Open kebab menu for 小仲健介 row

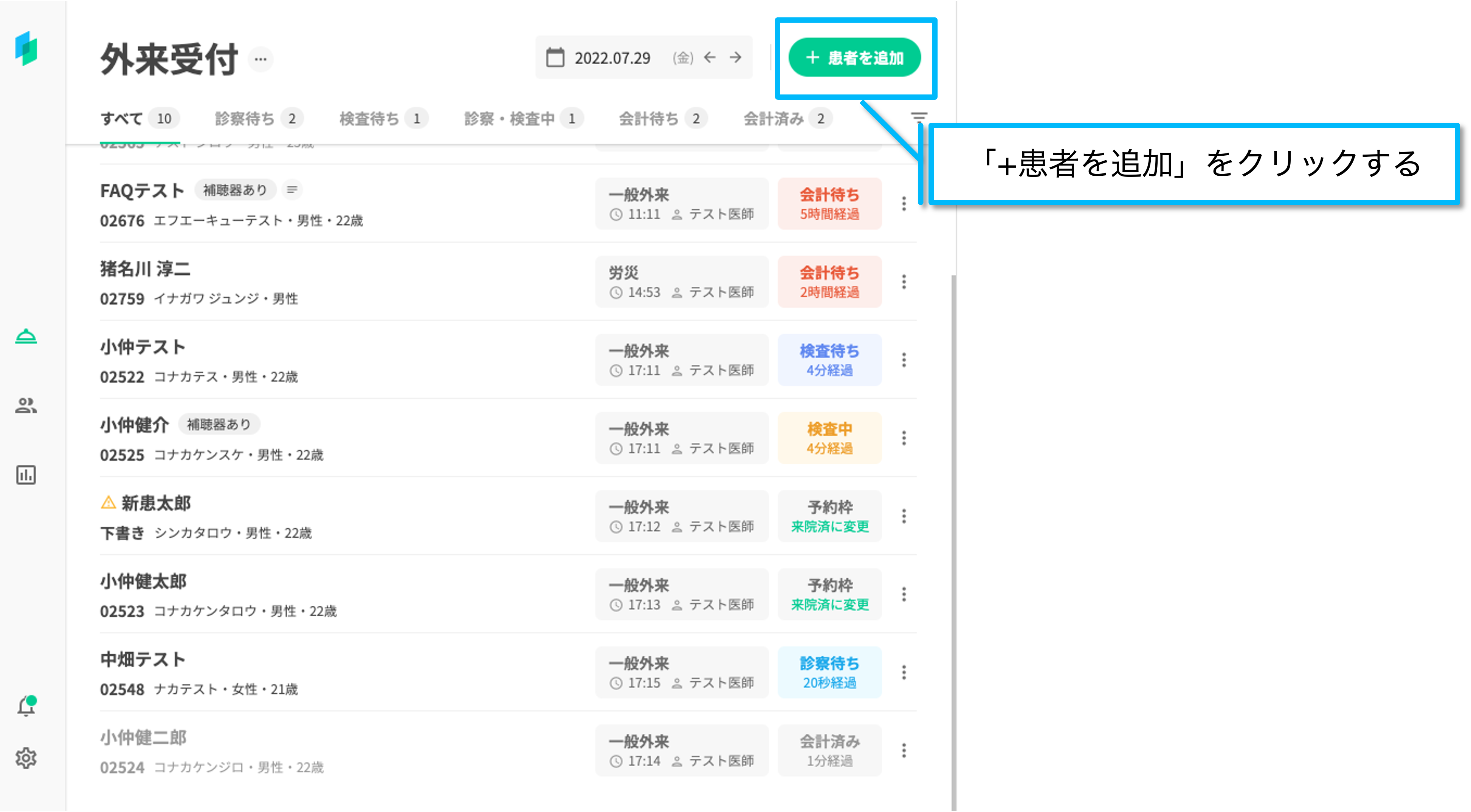click(x=904, y=438)
